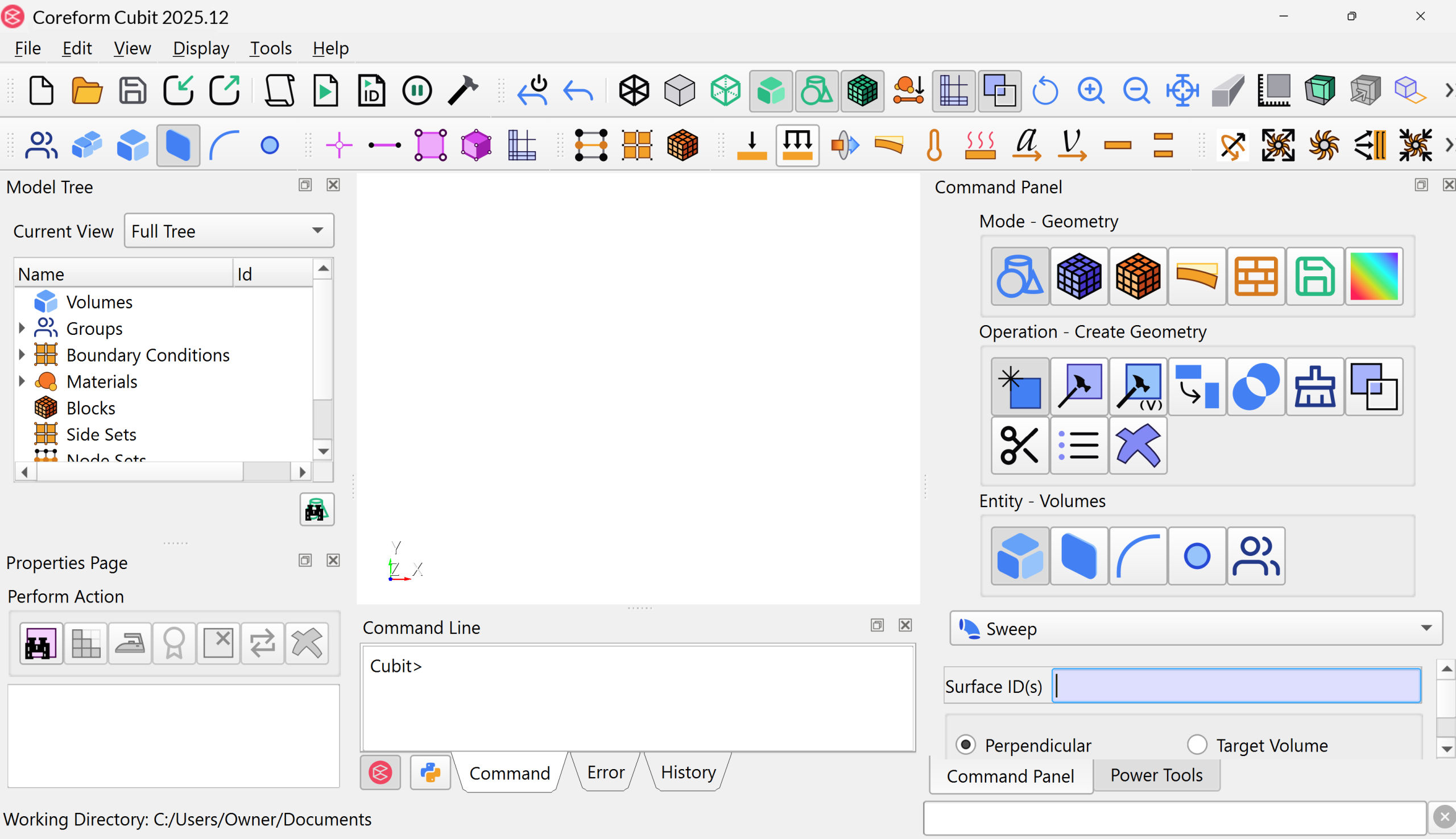Viewport: 1456px width, 839px height.
Task: Click the scissors Remove operation icon
Action: 1019,446
